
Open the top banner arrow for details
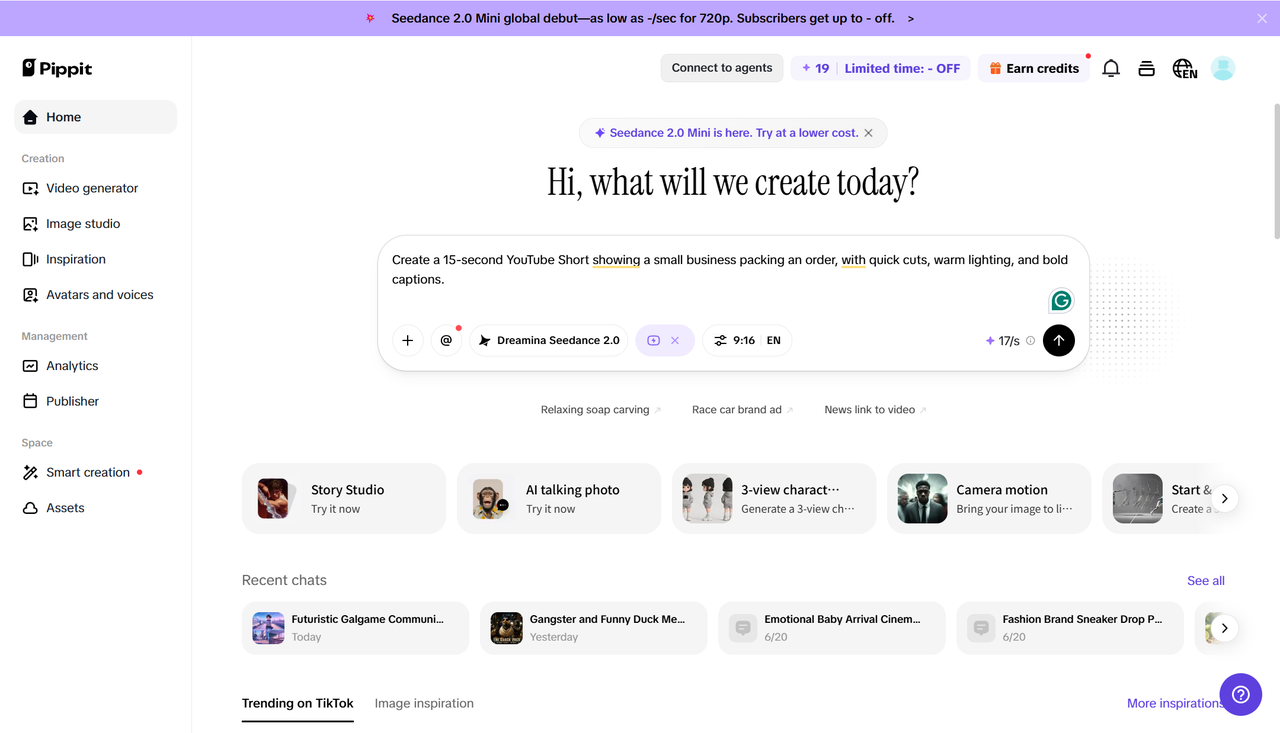point(911,18)
